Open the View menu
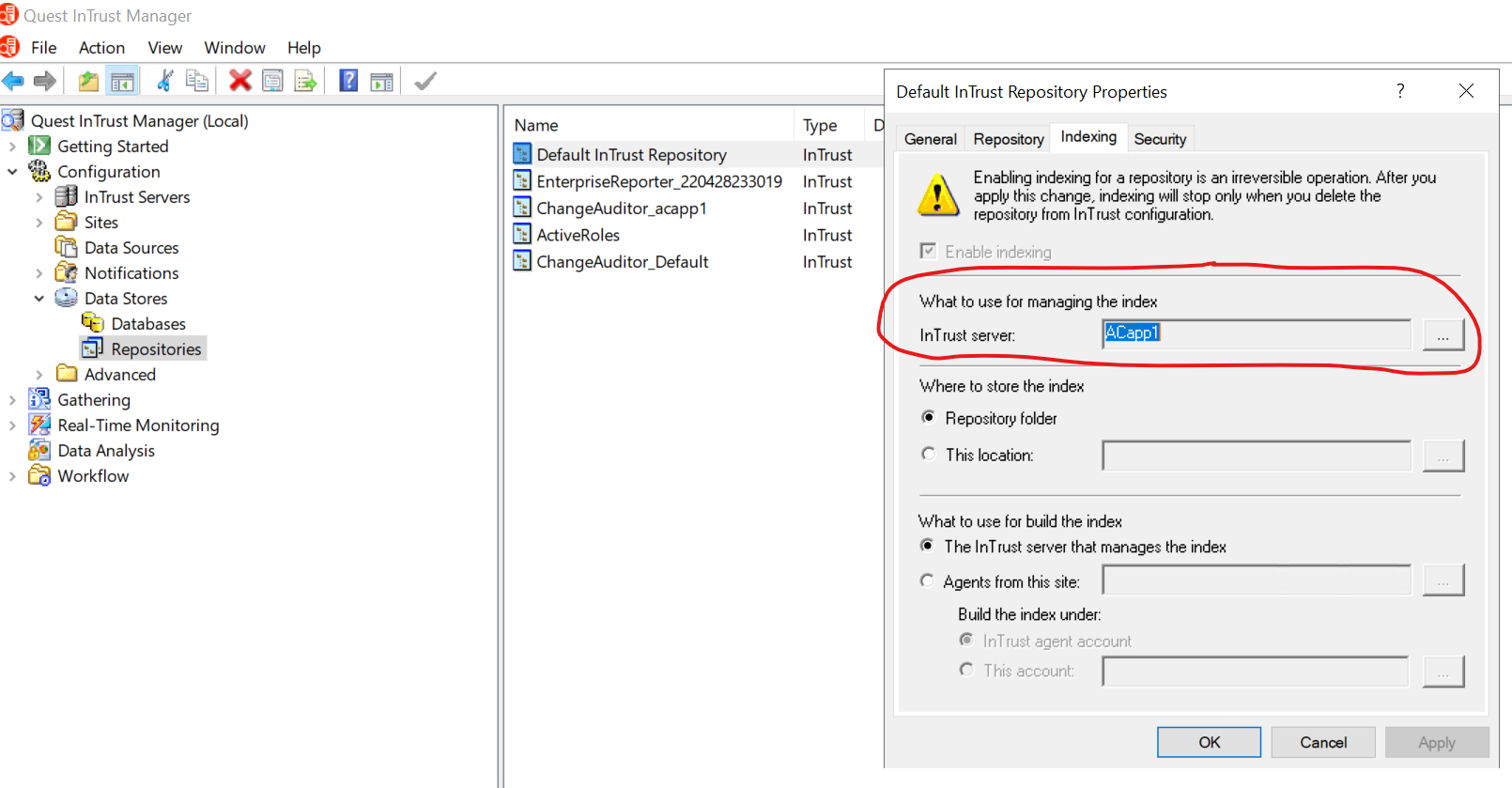 coord(164,48)
